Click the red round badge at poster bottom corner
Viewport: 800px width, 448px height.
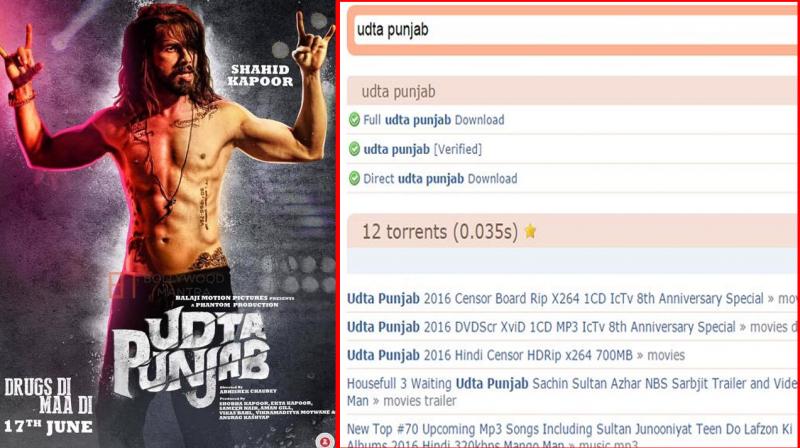[x=324, y=440]
